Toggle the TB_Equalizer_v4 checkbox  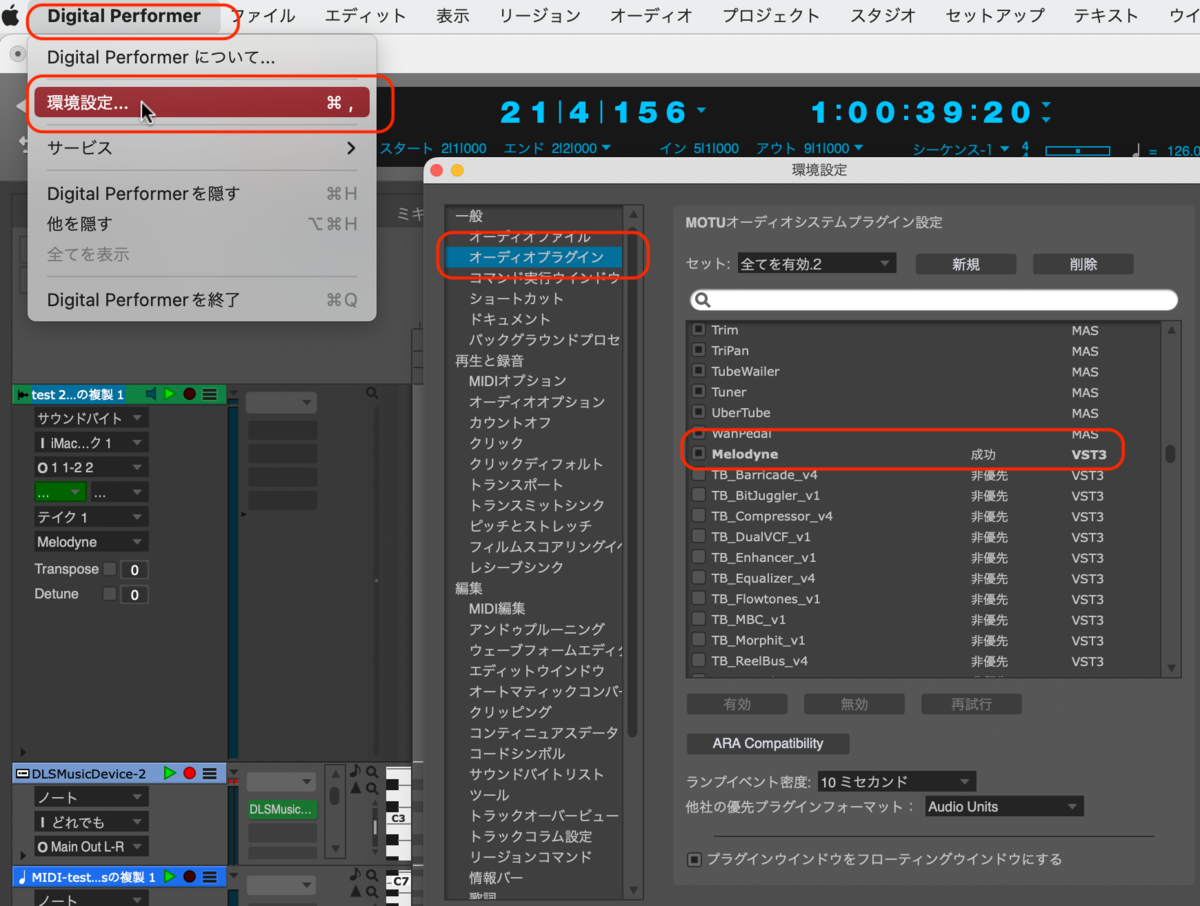pos(699,578)
